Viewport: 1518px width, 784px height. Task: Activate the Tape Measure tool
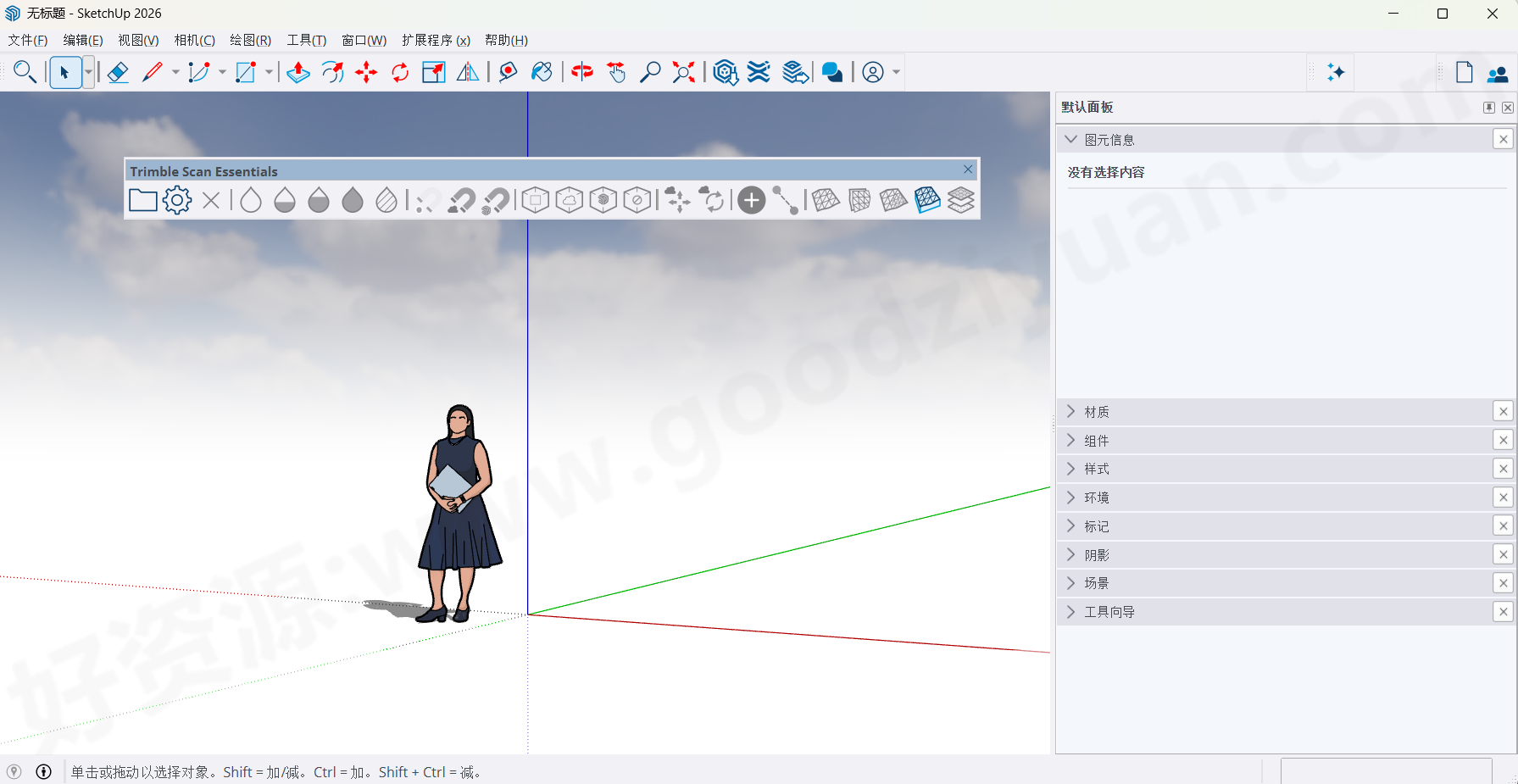pyautogui.click(x=507, y=72)
